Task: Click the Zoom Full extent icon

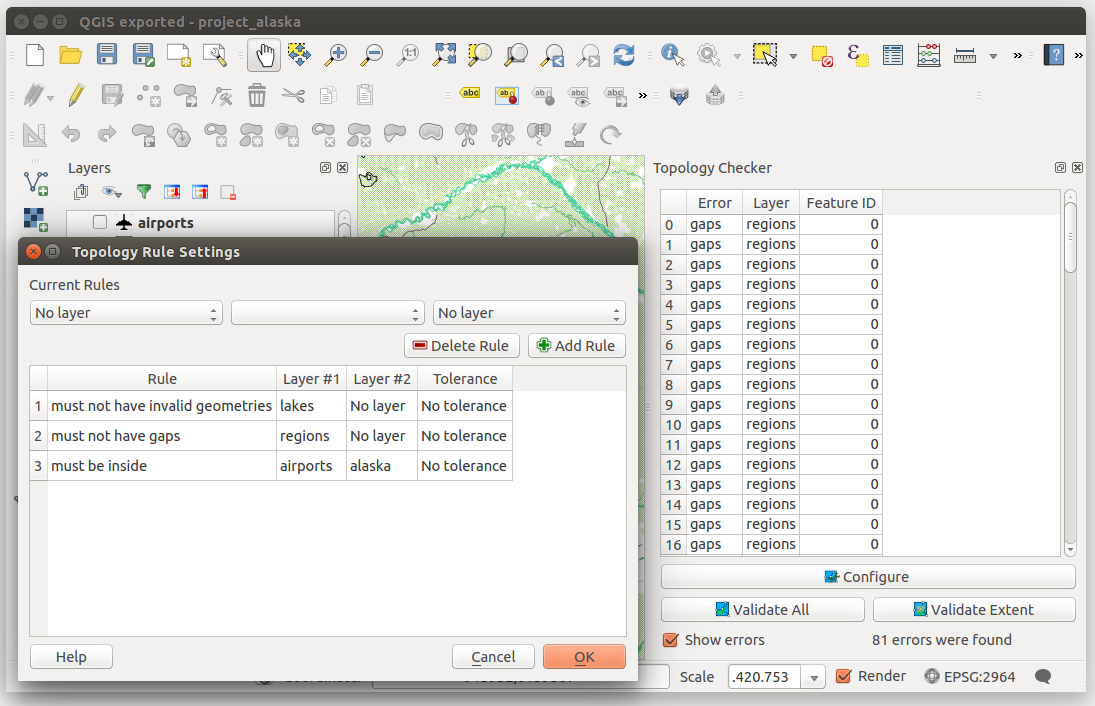Action: click(444, 55)
